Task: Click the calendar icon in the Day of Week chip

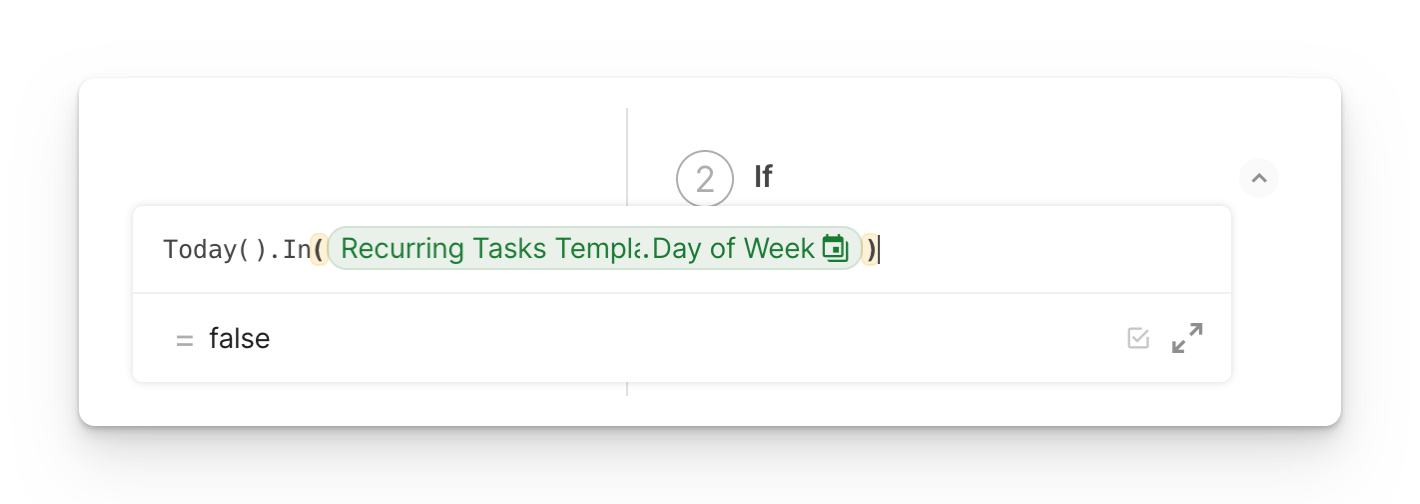Action: (x=834, y=248)
